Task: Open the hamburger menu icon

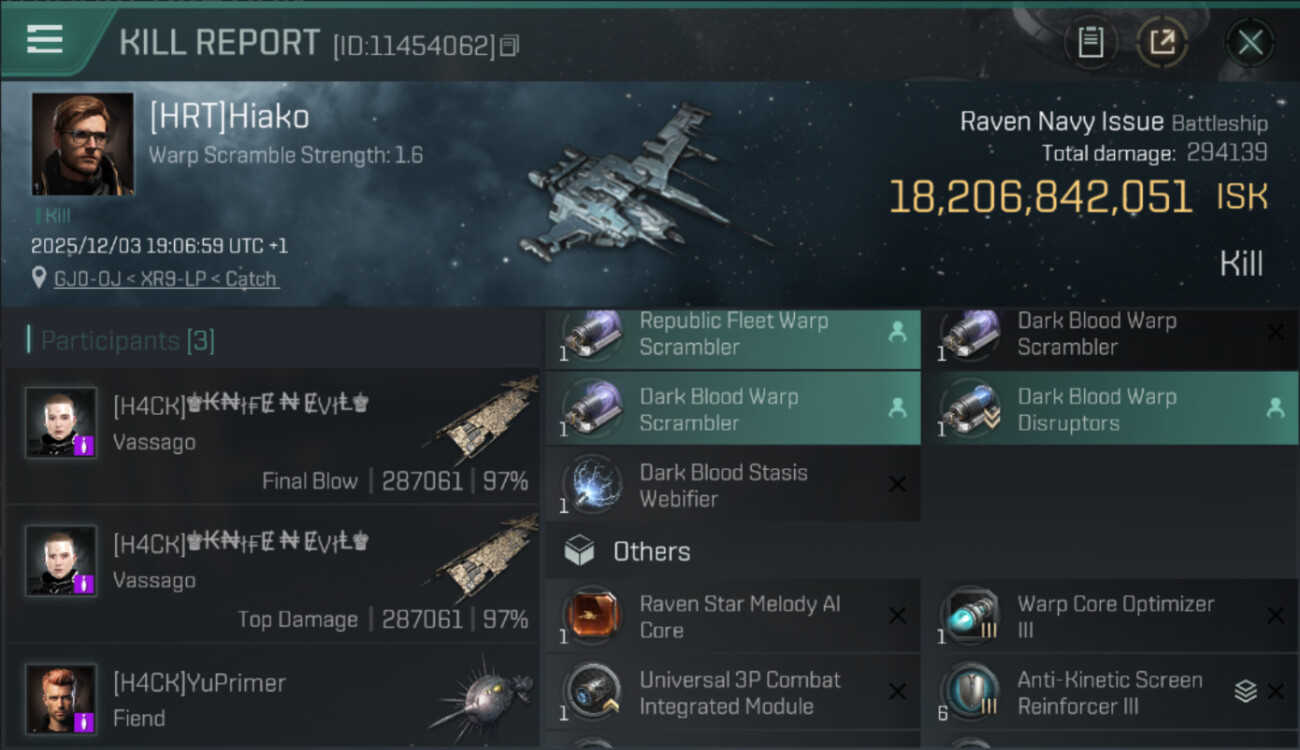Action: click(45, 40)
